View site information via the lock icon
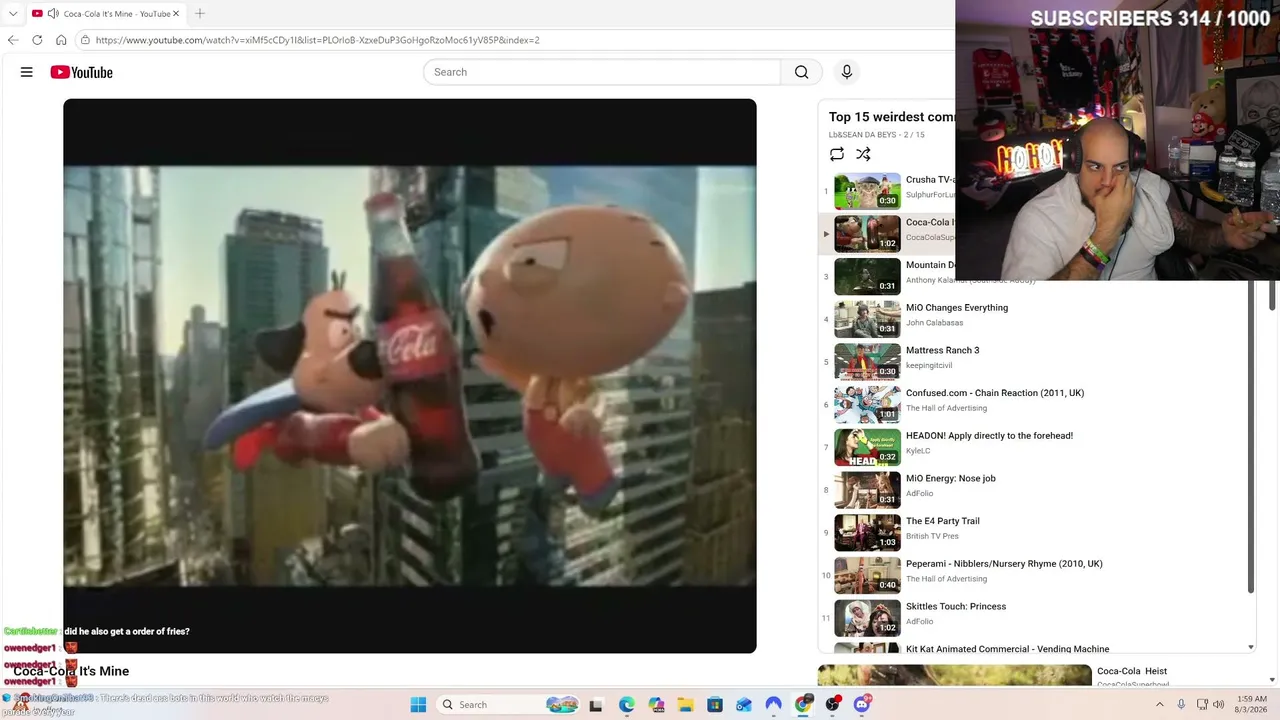 coord(86,40)
